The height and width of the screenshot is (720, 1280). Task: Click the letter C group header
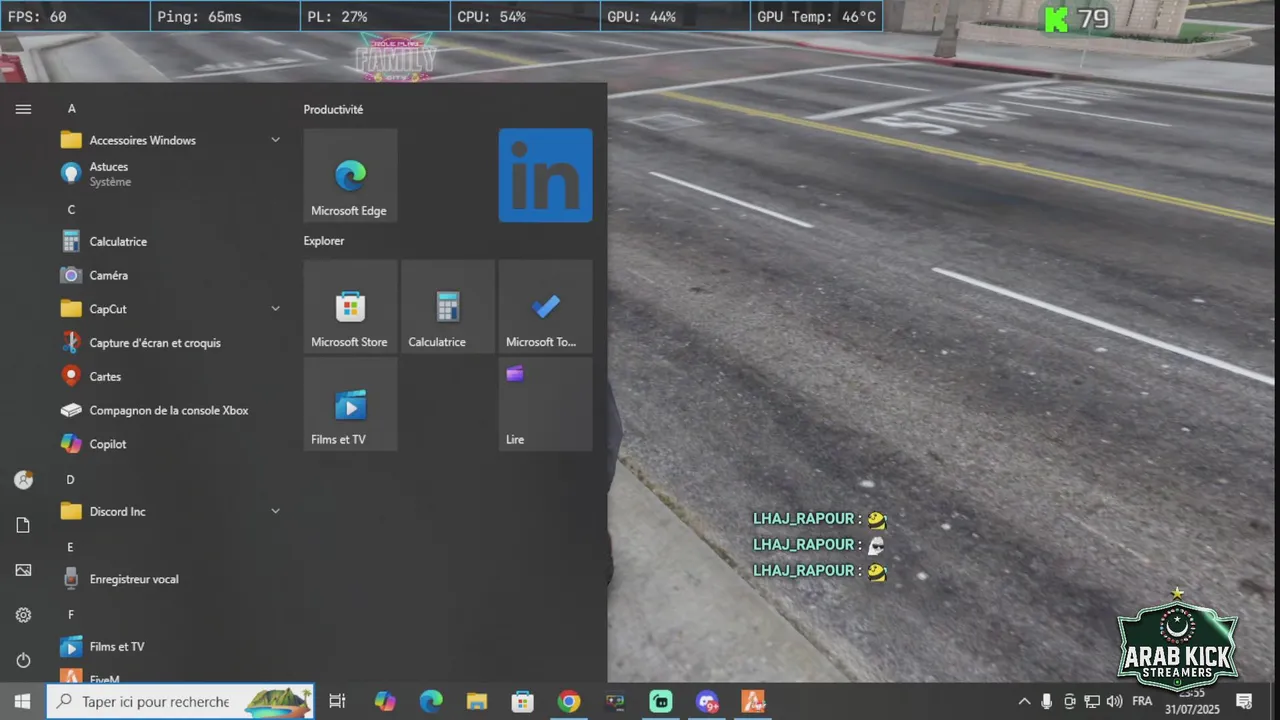coord(71,209)
